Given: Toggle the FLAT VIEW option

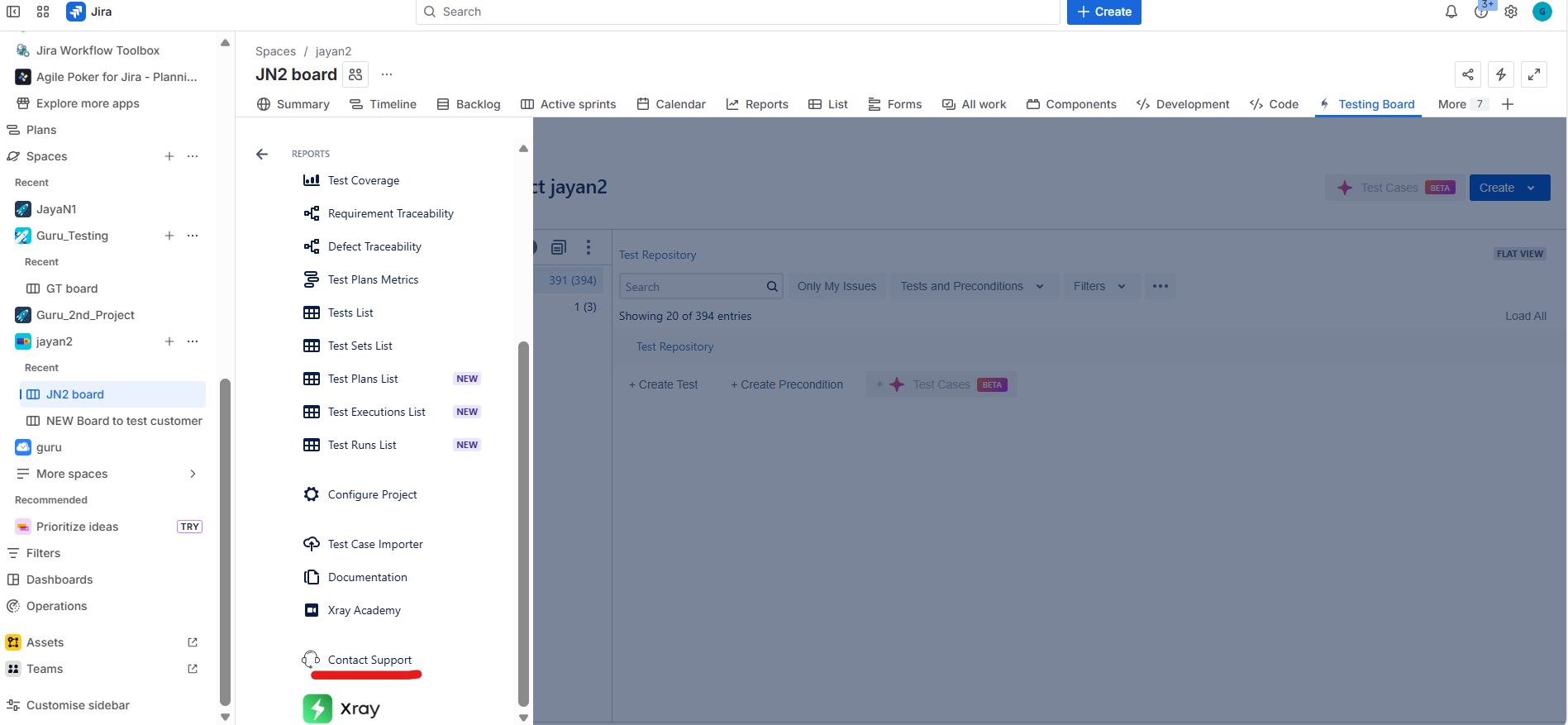Looking at the screenshot, I should pos(1519,254).
